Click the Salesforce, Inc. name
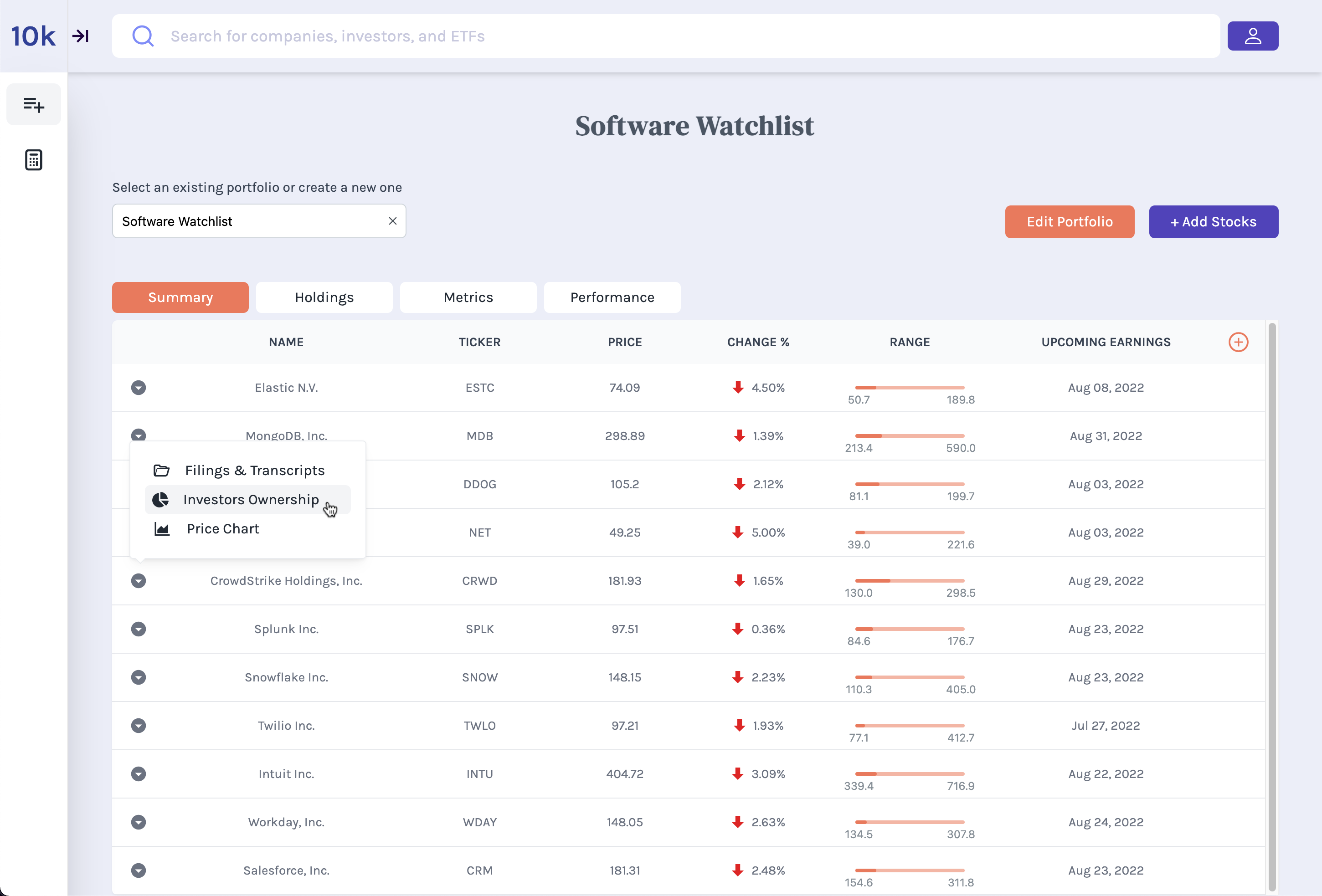Viewport: 1322px width, 896px height. coord(286,871)
